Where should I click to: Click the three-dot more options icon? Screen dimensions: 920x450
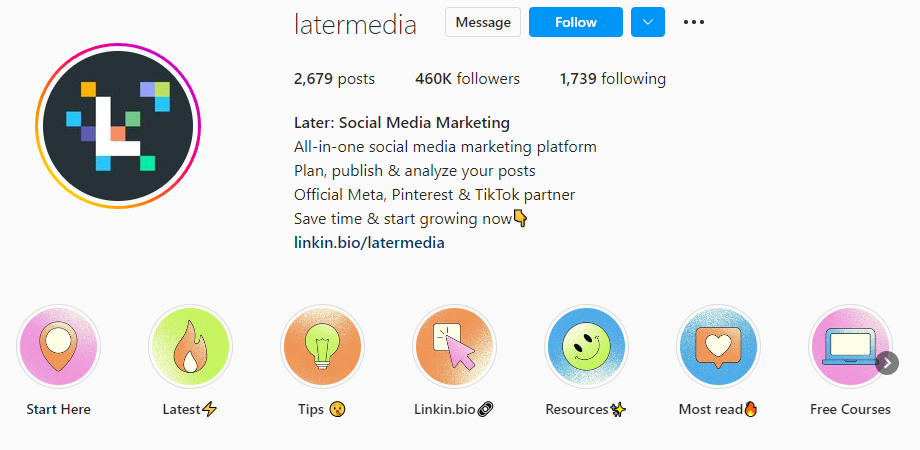pyautogui.click(x=694, y=22)
